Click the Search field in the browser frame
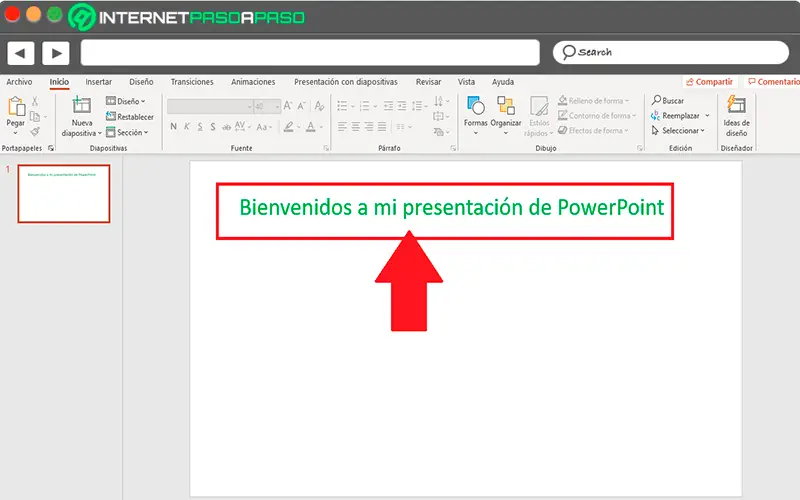 pos(671,52)
